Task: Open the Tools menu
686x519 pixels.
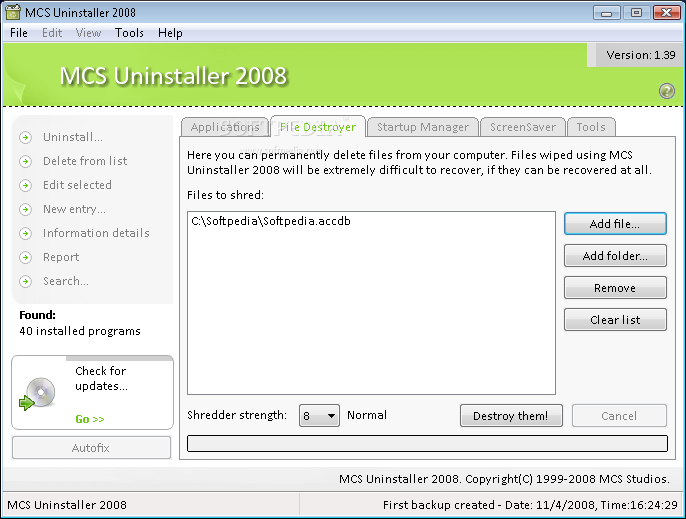Action: point(129,33)
